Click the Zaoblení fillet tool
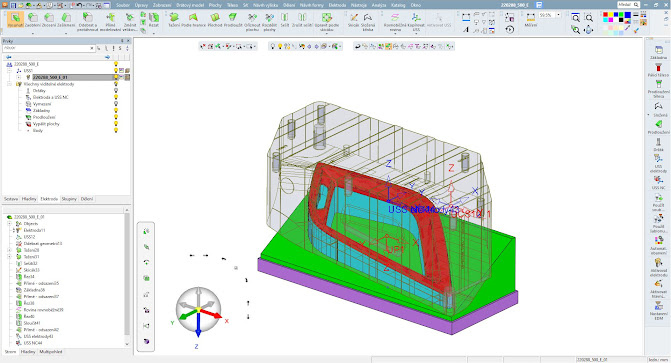The width and height of the screenshot is (671, 363). point(32,20)
